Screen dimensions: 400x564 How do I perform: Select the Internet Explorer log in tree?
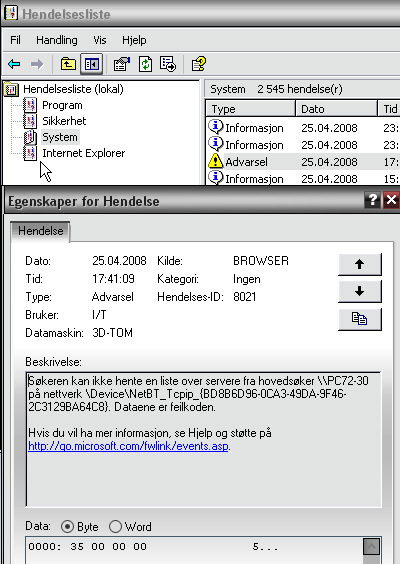click(x=83, y=153)
